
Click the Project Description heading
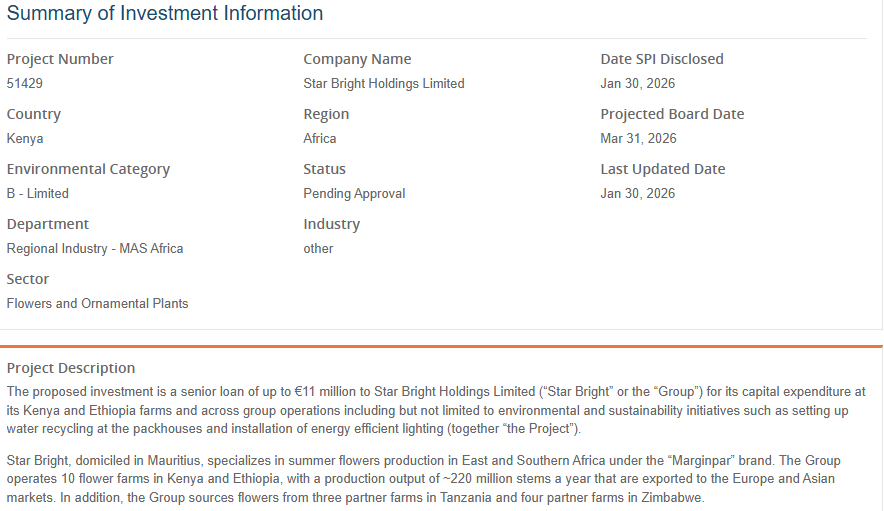coord(71,368)
